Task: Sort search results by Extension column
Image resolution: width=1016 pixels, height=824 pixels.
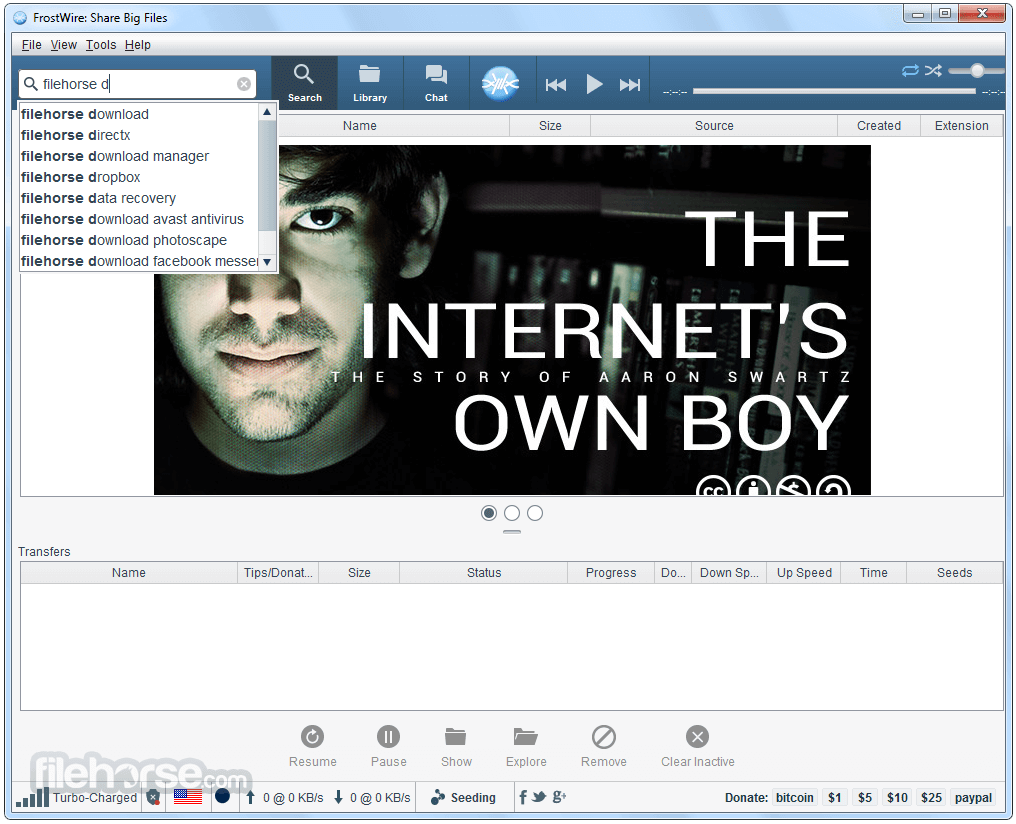Action: pos(962,126)
